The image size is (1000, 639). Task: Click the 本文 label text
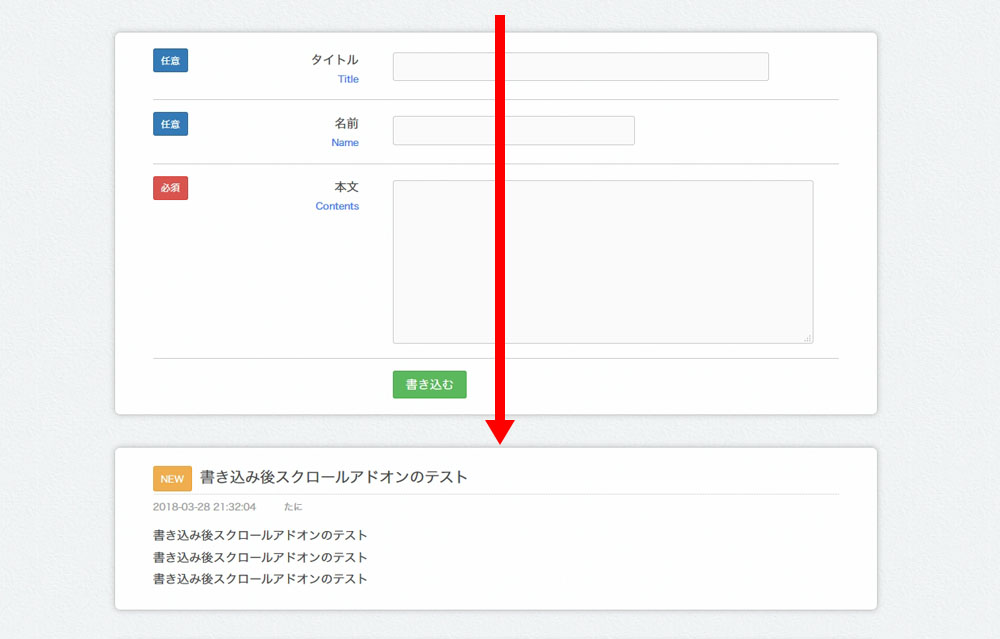(346, 187)
